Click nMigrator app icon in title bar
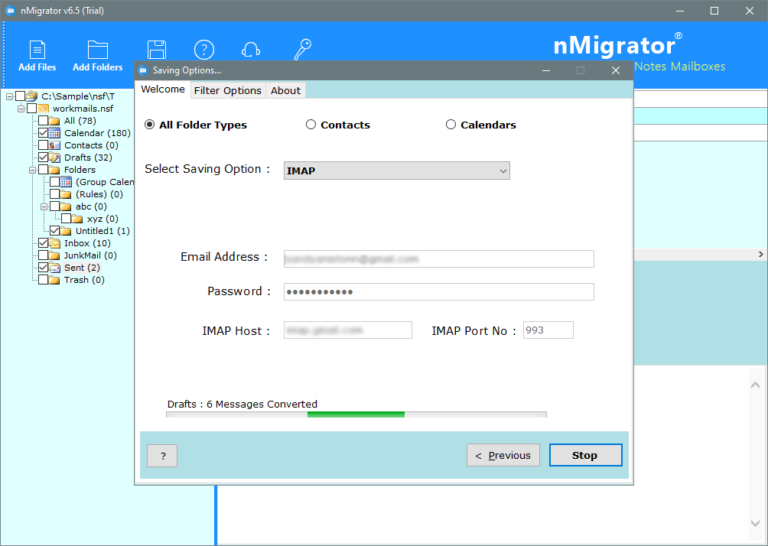Viewport: 768px width, 546px height. tap(10, 10)
